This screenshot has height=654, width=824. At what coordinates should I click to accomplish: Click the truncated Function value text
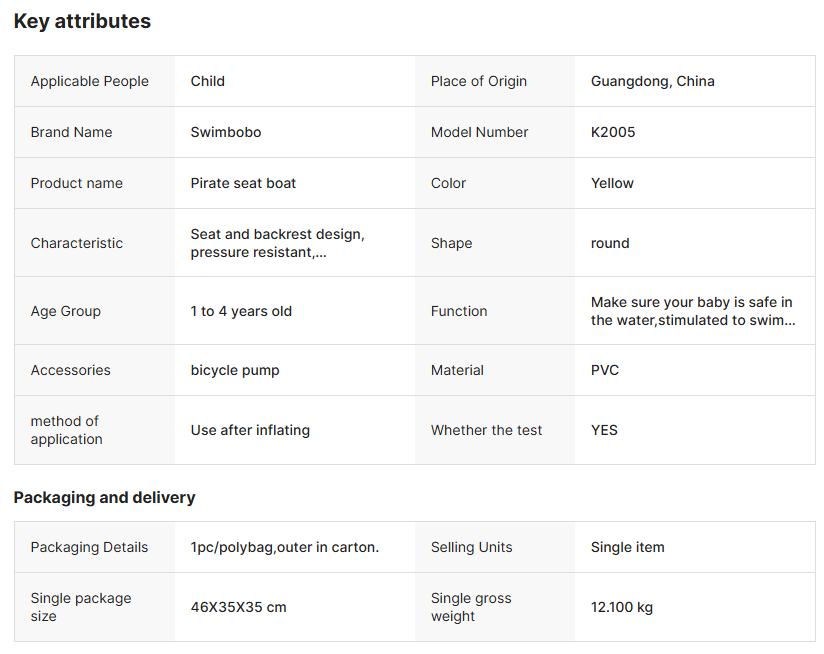[693, 311]
